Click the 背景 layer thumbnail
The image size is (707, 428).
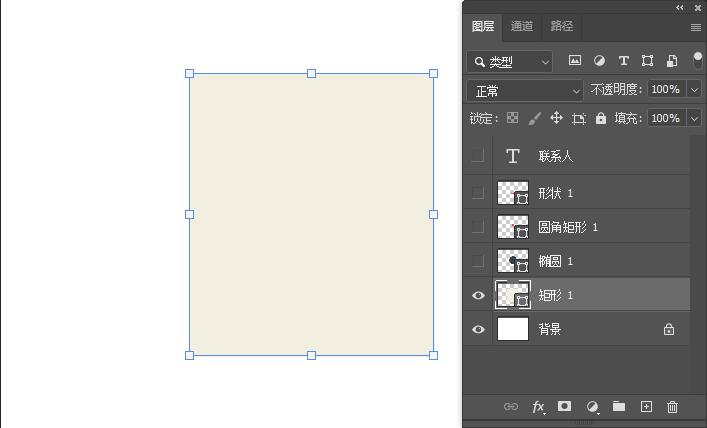513,329
